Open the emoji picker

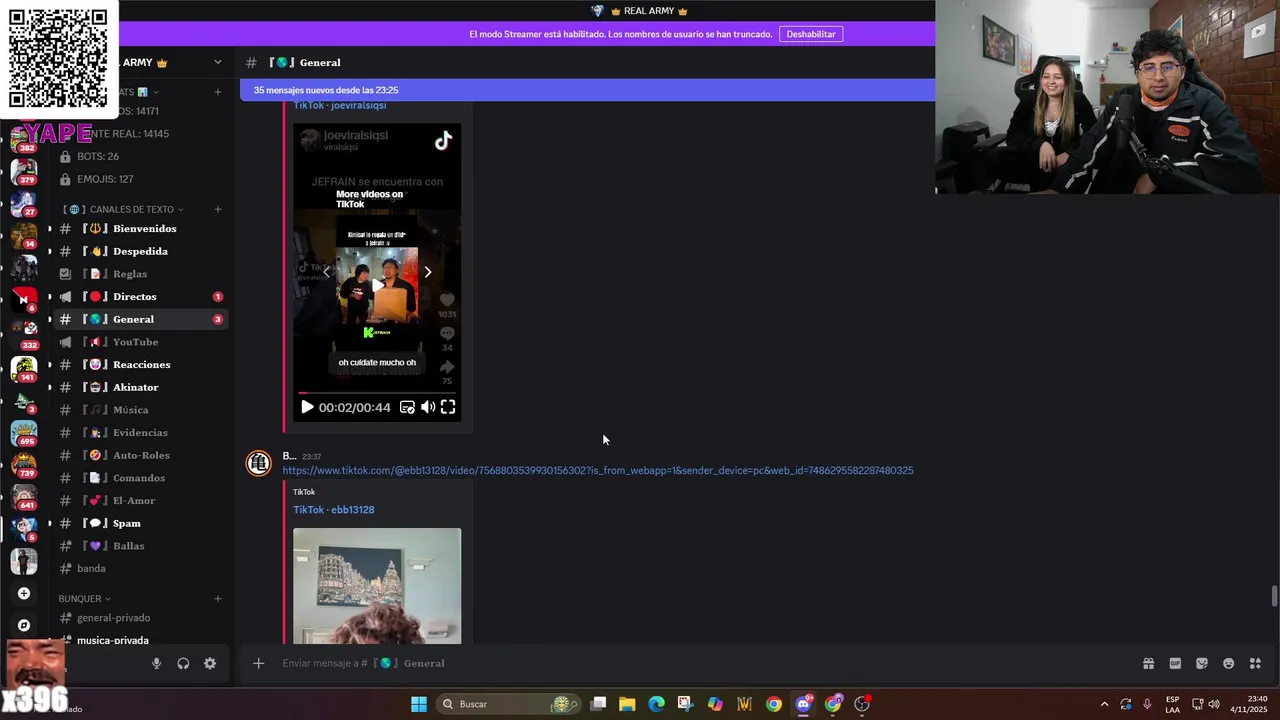1228,663
